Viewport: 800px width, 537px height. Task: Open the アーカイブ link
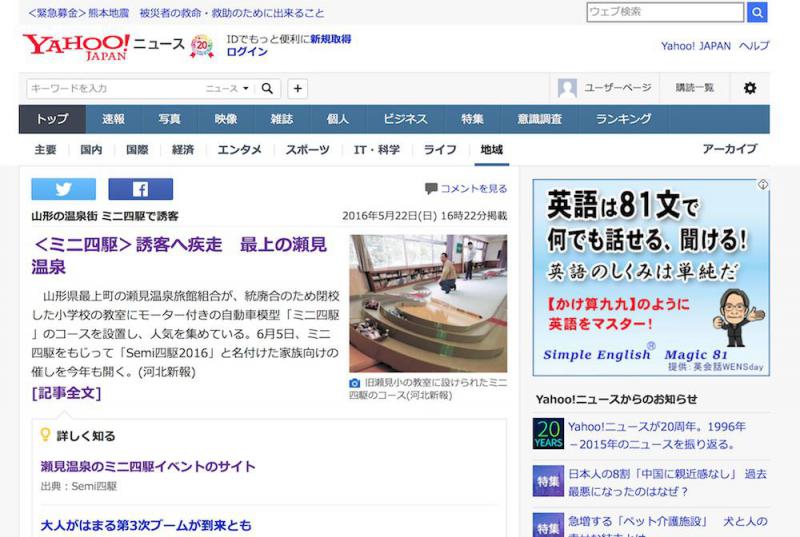[x=729, y=150]
